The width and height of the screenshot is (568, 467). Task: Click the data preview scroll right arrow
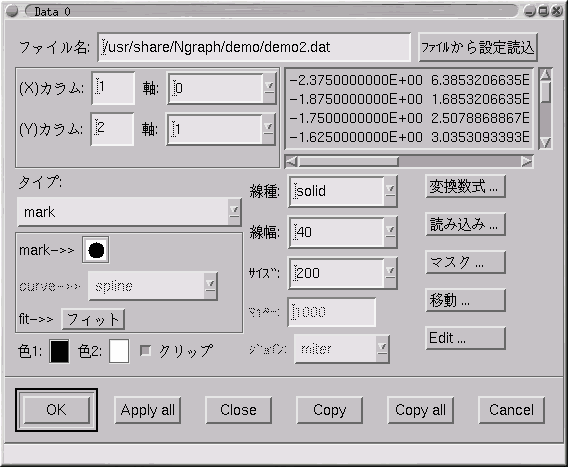point(527,162)
